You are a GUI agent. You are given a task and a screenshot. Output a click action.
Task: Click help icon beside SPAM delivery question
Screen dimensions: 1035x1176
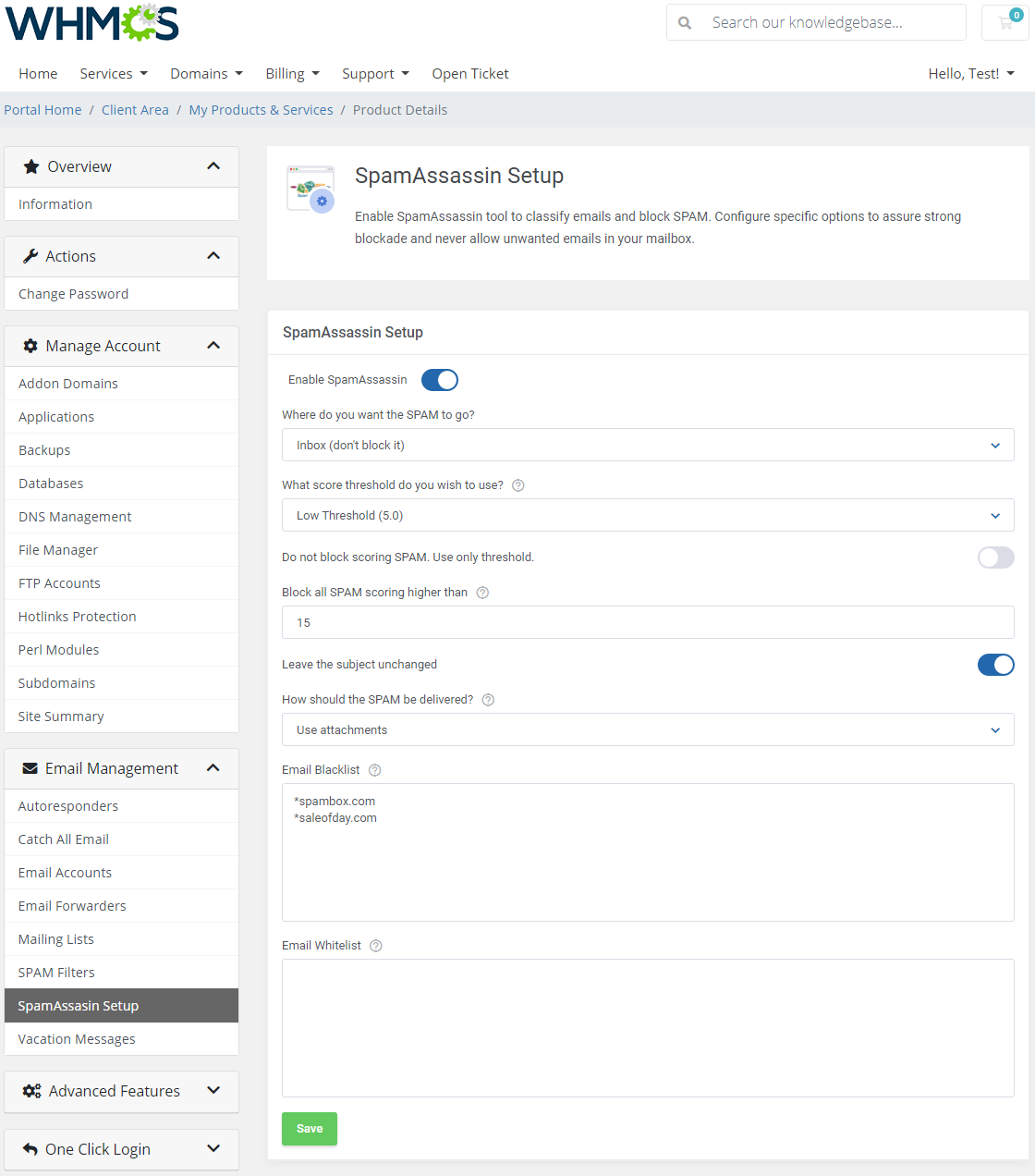click(x=488, y=700)
